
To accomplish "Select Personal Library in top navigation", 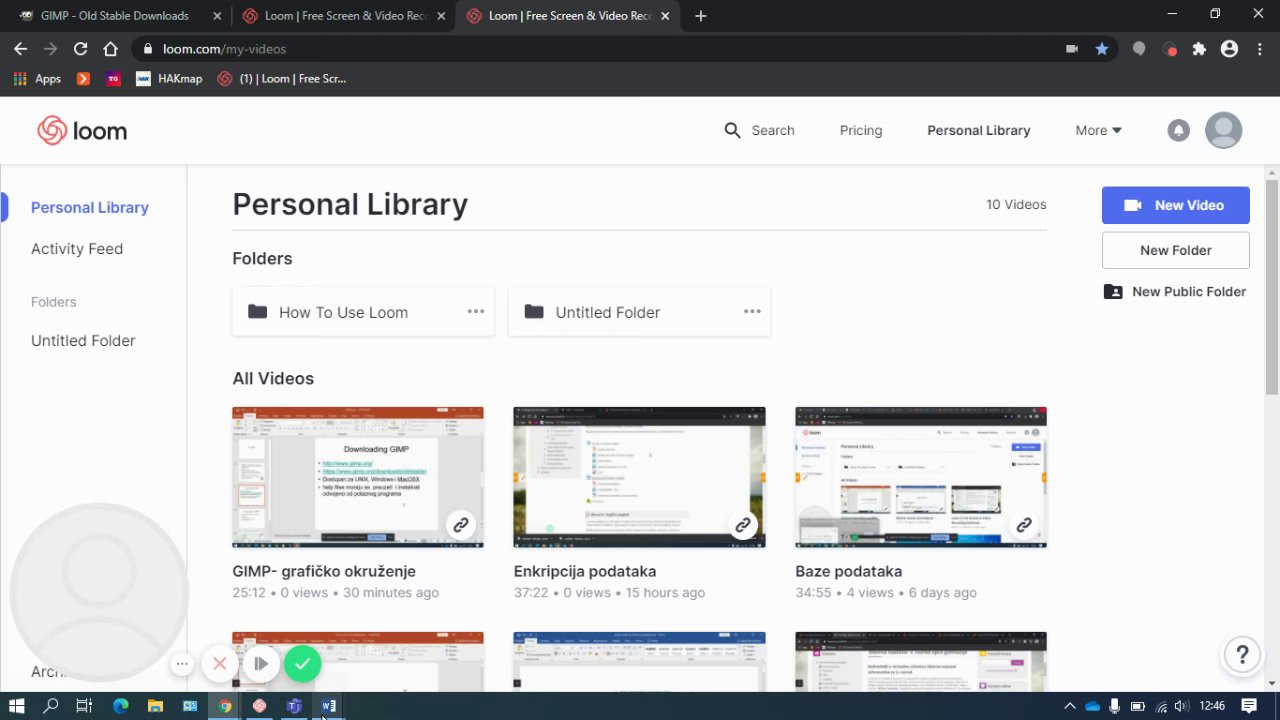I will tap(978, 130).
